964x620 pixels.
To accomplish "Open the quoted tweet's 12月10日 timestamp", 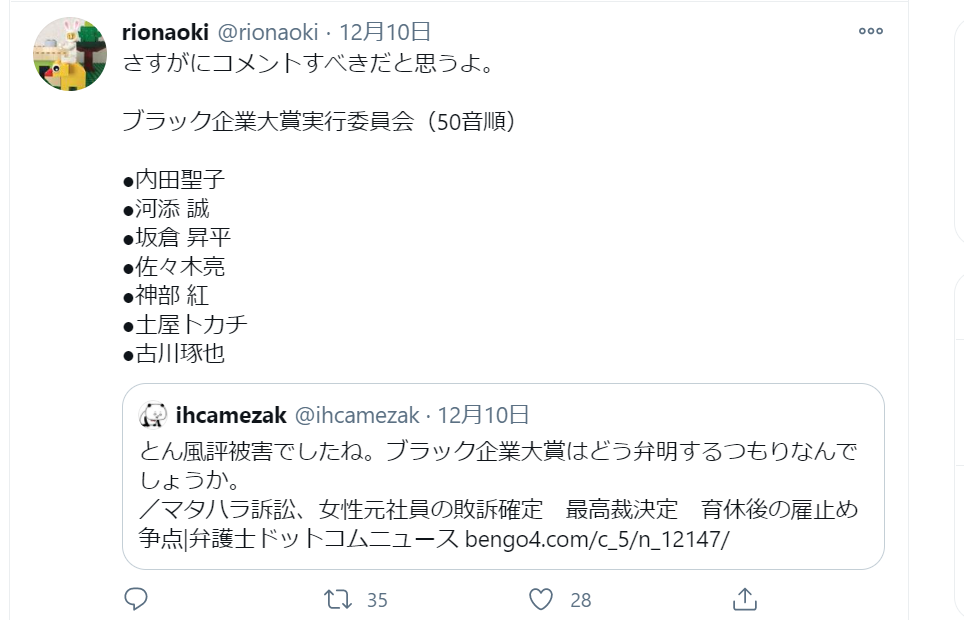I will click(483, 415).
